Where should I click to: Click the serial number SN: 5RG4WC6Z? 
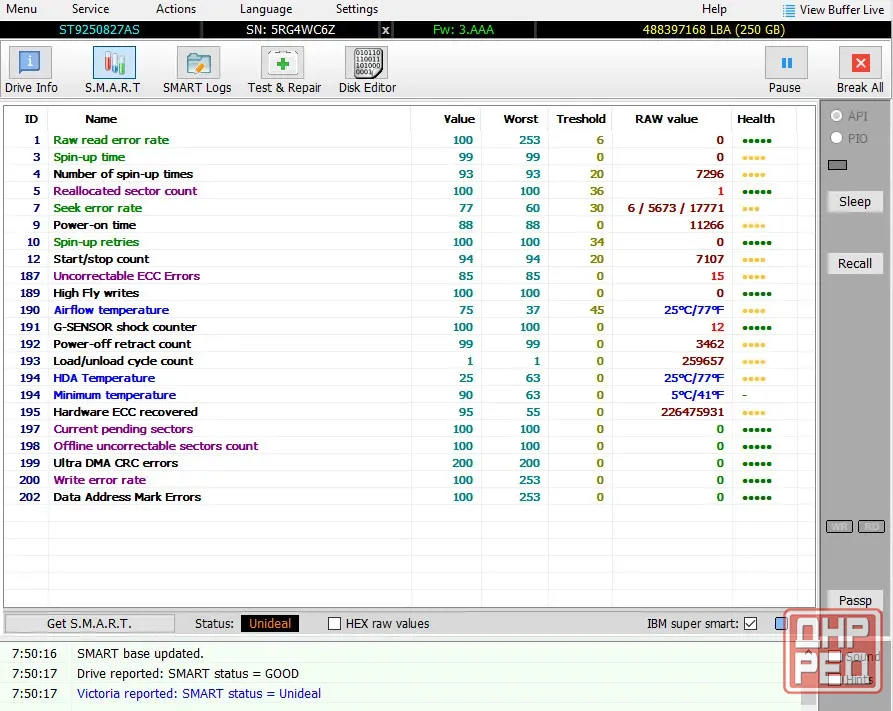[x=290, y=30]
